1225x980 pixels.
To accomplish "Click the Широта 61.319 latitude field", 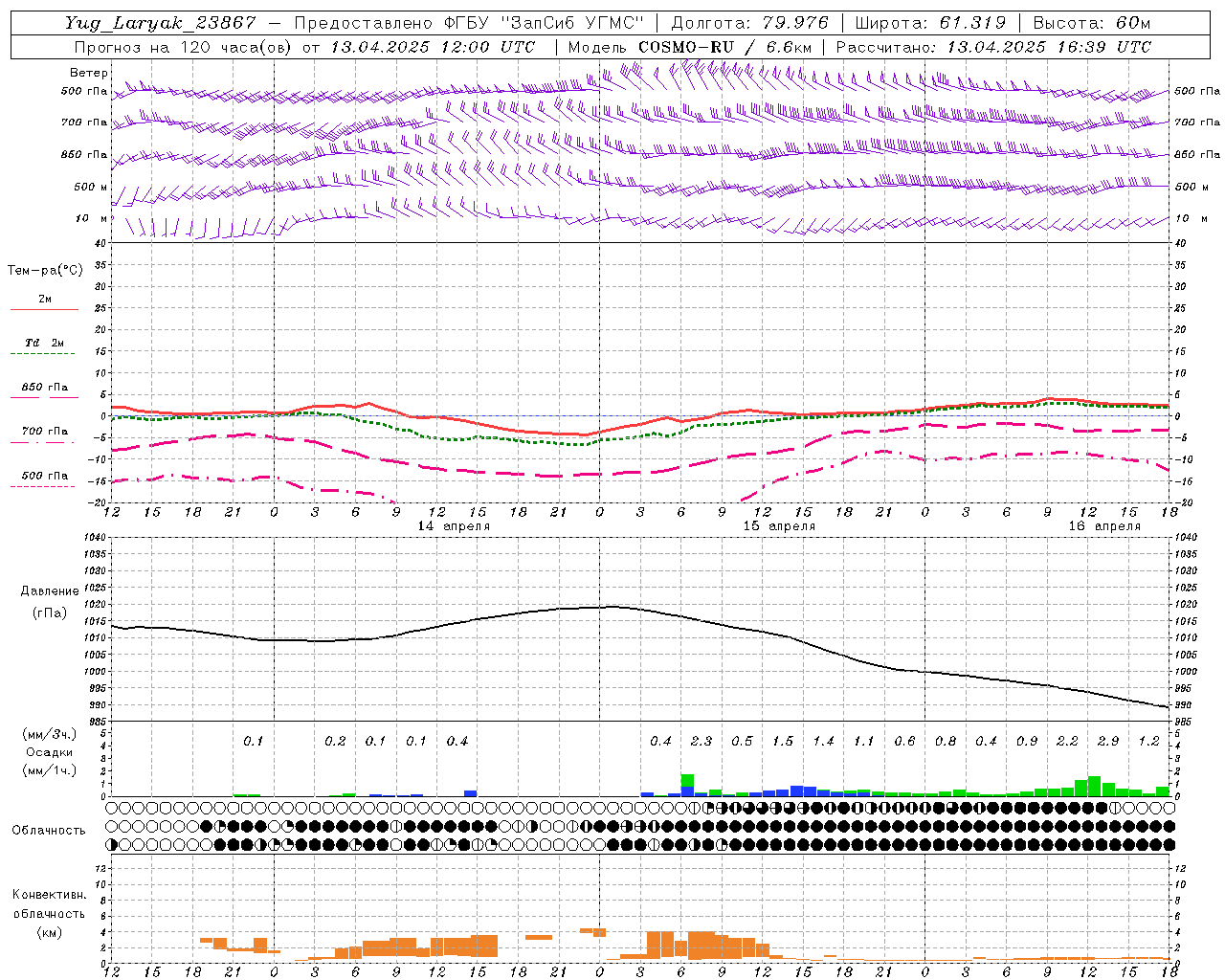I will pos(930,23).
